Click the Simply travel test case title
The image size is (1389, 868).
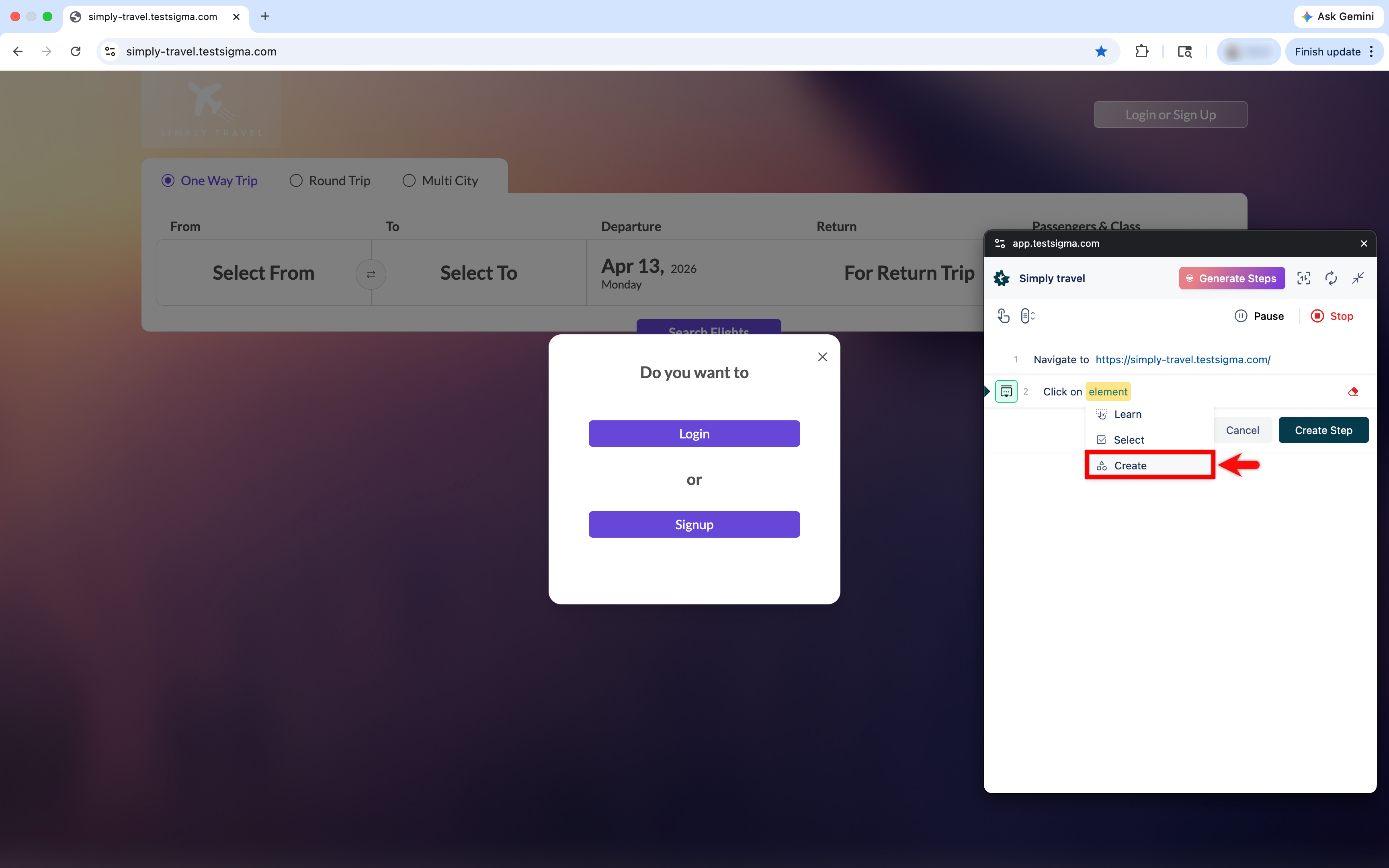click(1051, 278)
